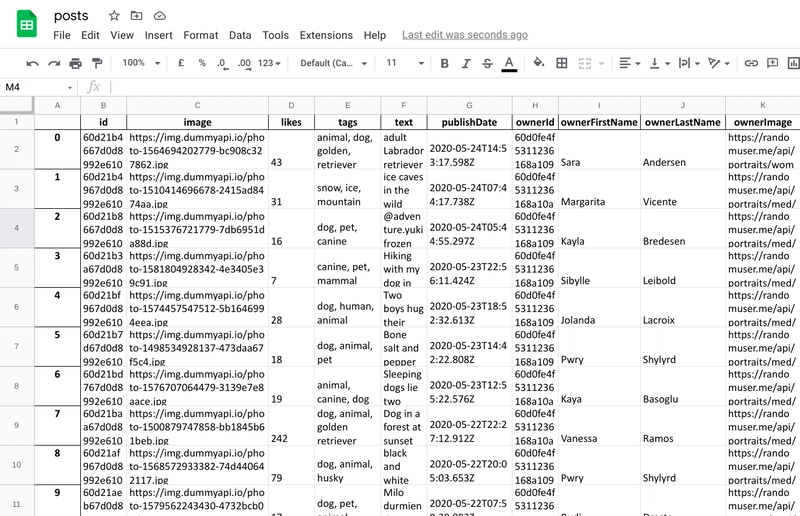Open the Help menu
The image size is (800, 516).
click(x=374, y=35)
